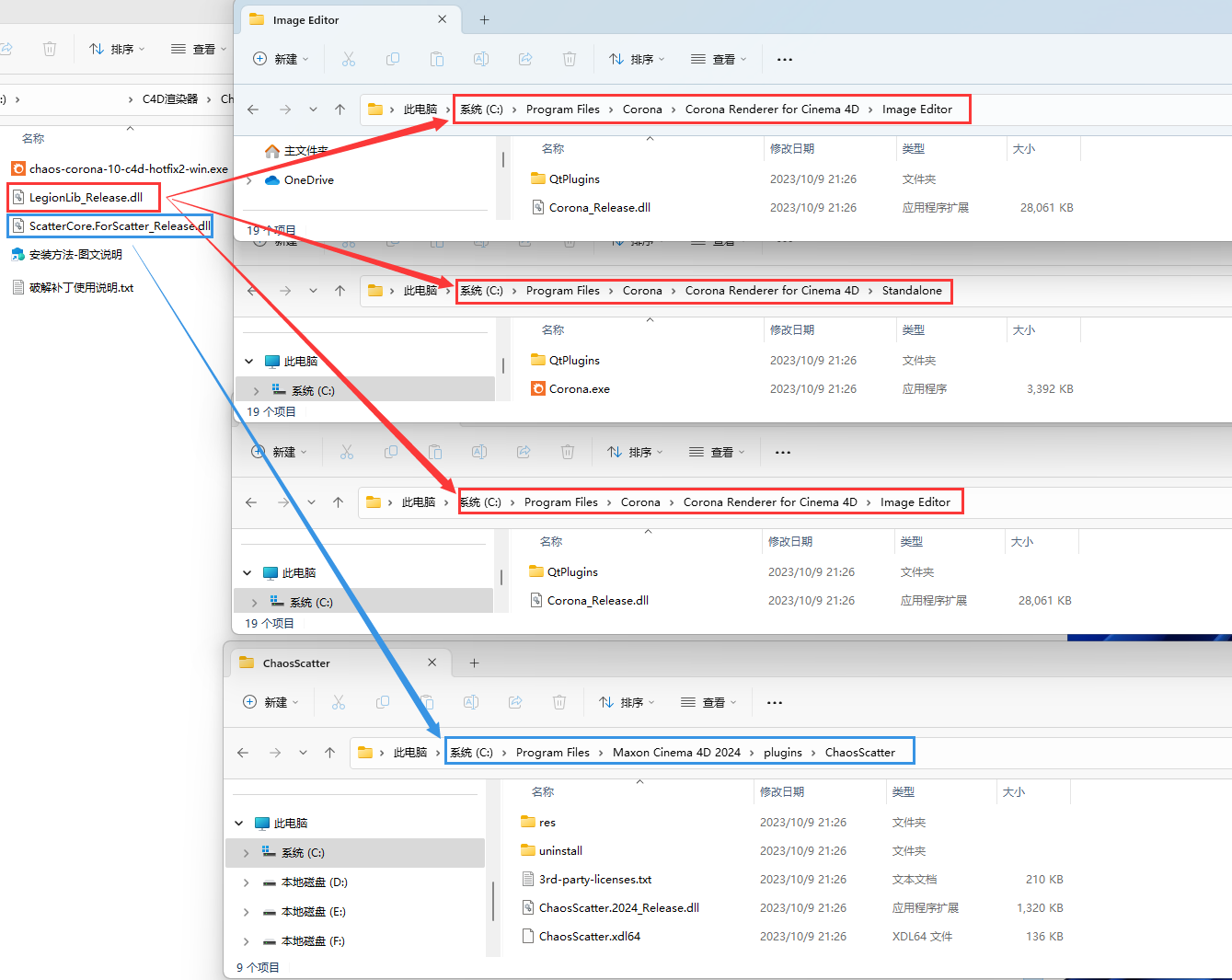Image resolution: width=1232 pixels, height=980 pixels.
Task: Click the paste icon in ChaosScatter window toolbar
Action: pos(427,702)
